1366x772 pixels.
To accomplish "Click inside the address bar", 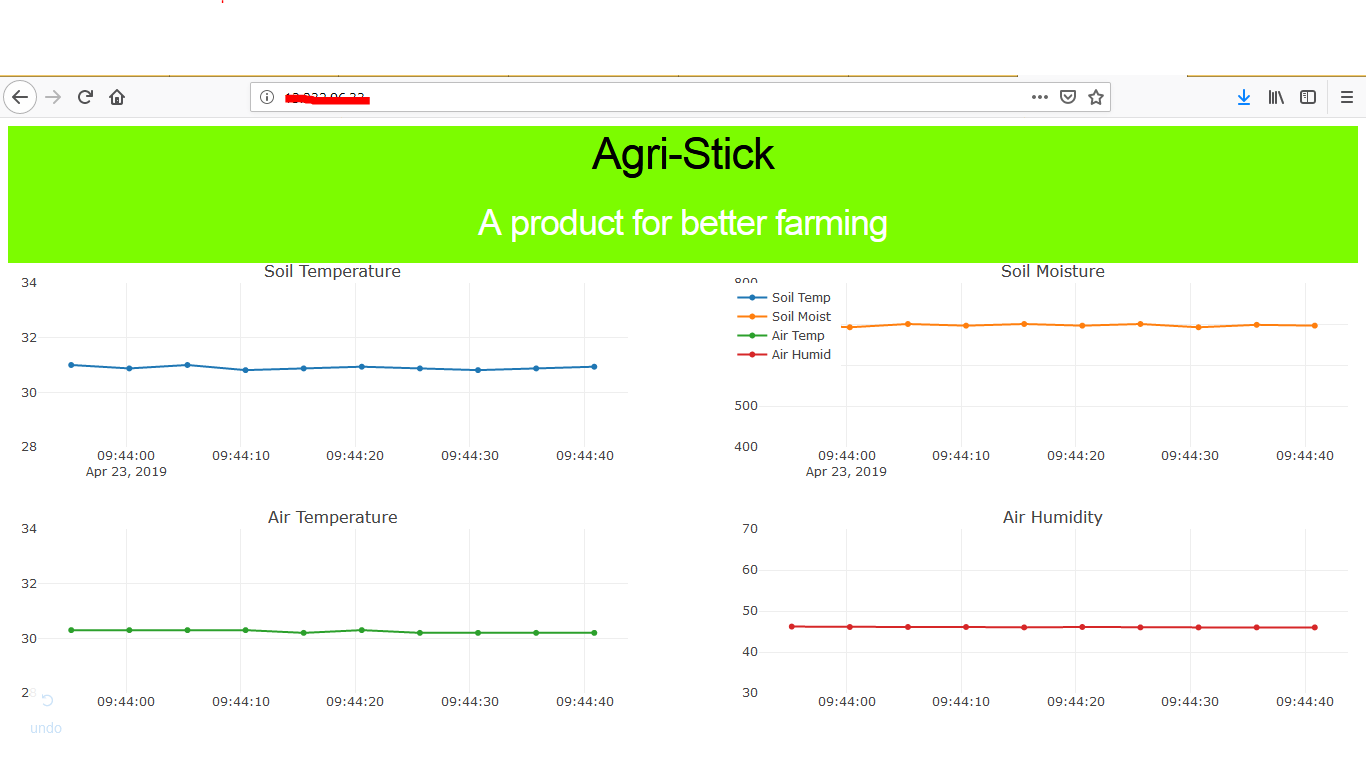I will 650,96.
